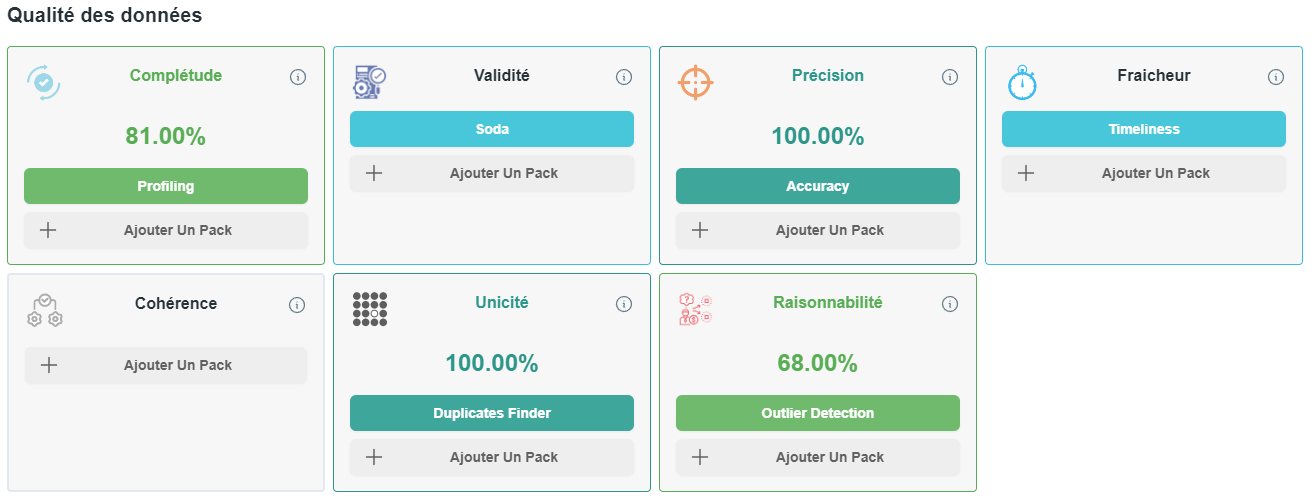Click Ajouter Un Pack under Soda
Viewport: 1314px width, 500px height.
[x=492, y=173]
